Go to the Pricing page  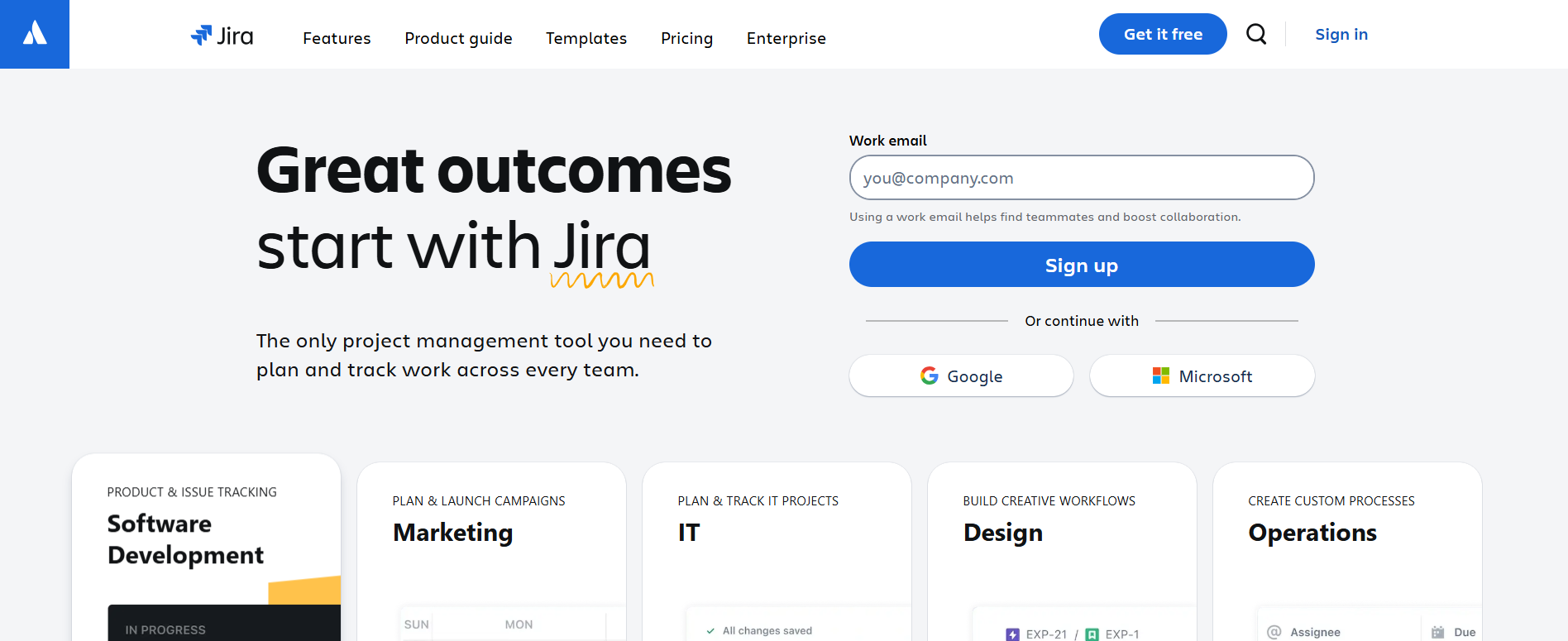686,38
